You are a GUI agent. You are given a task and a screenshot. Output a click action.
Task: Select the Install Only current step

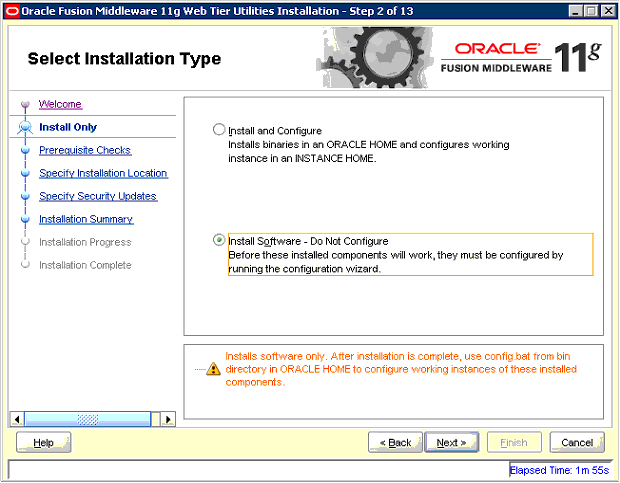[x=68, y=127]
